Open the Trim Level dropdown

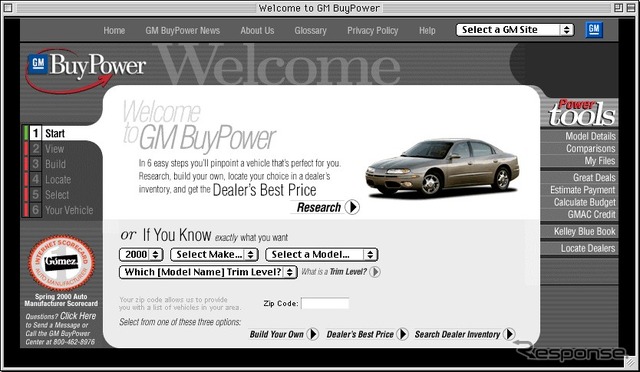click(x=208, y=272)
